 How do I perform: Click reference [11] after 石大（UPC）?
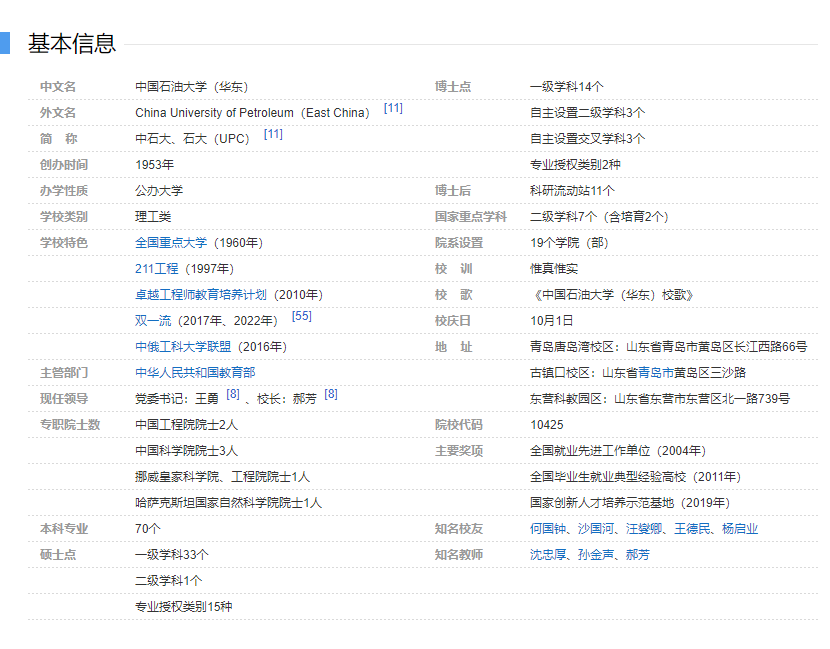[x=273, y=134]
